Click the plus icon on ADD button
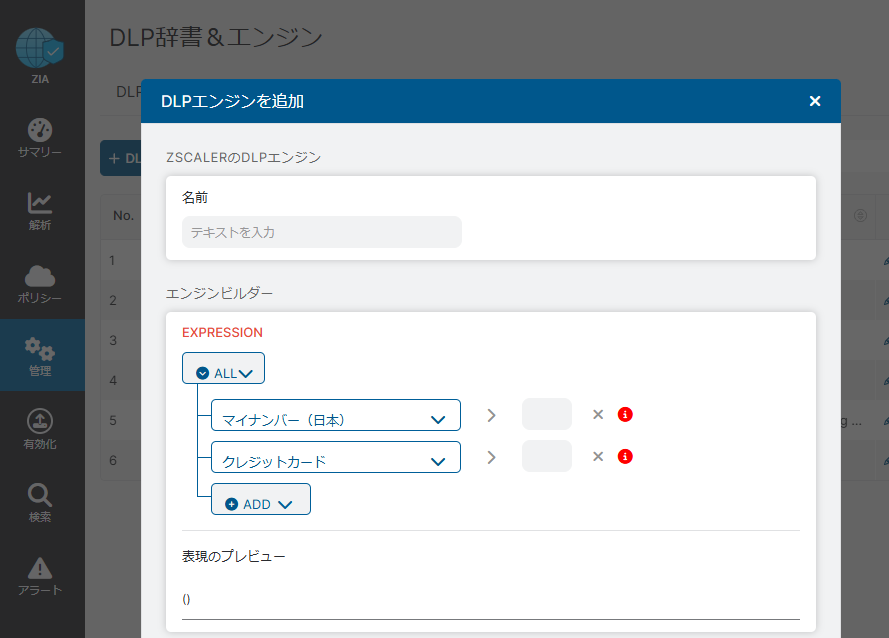Viewport: 889px width, 638px height. (231, 504)
